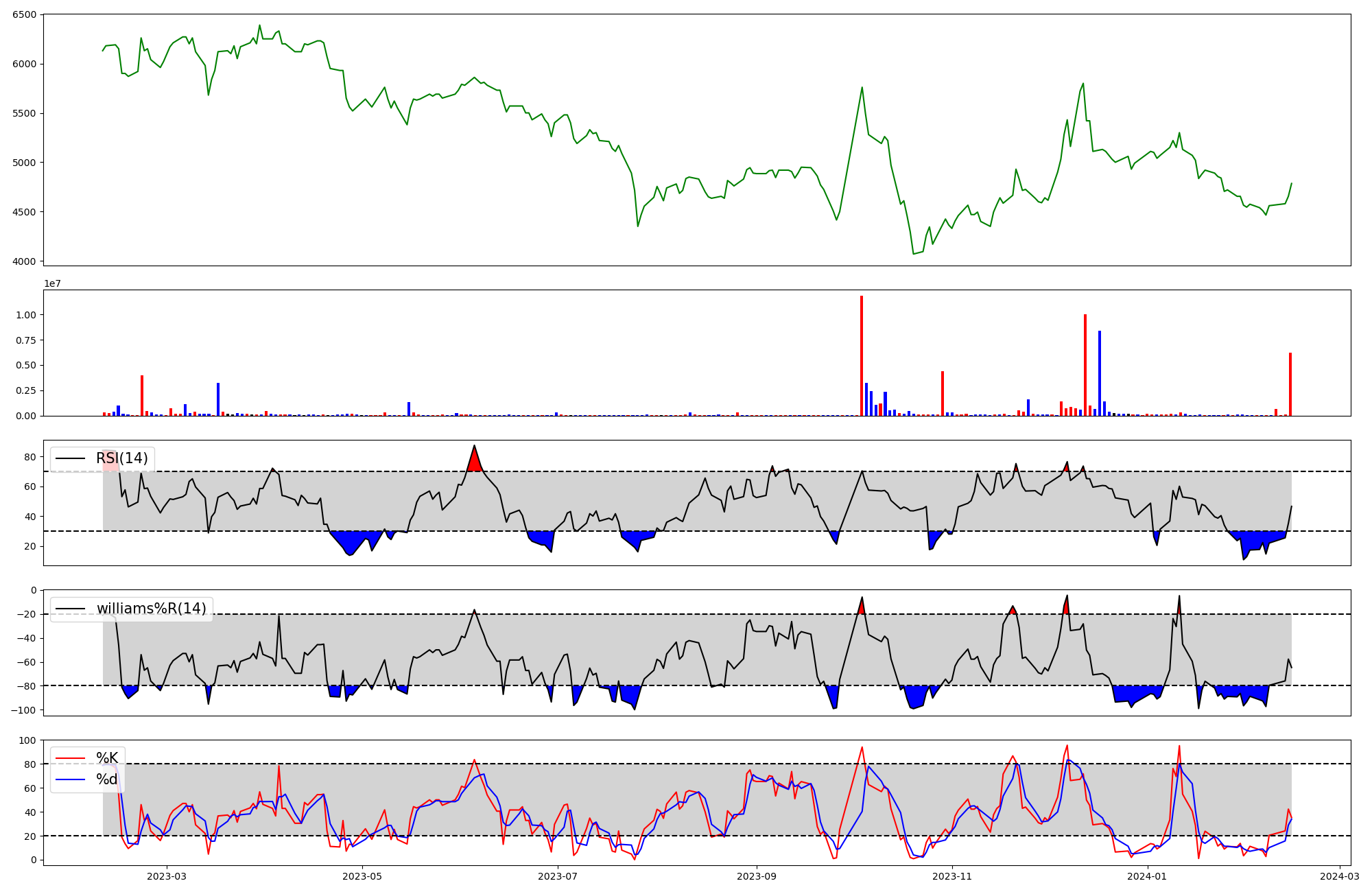Click the 5500 price axis label

coord(25,113)
